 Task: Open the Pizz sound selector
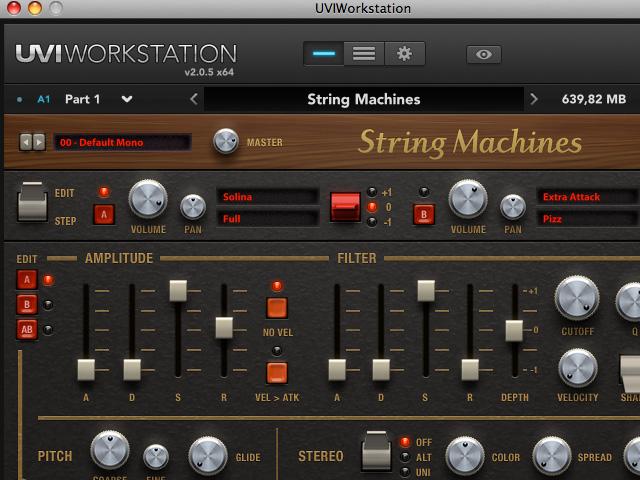(x=588, y=219)
